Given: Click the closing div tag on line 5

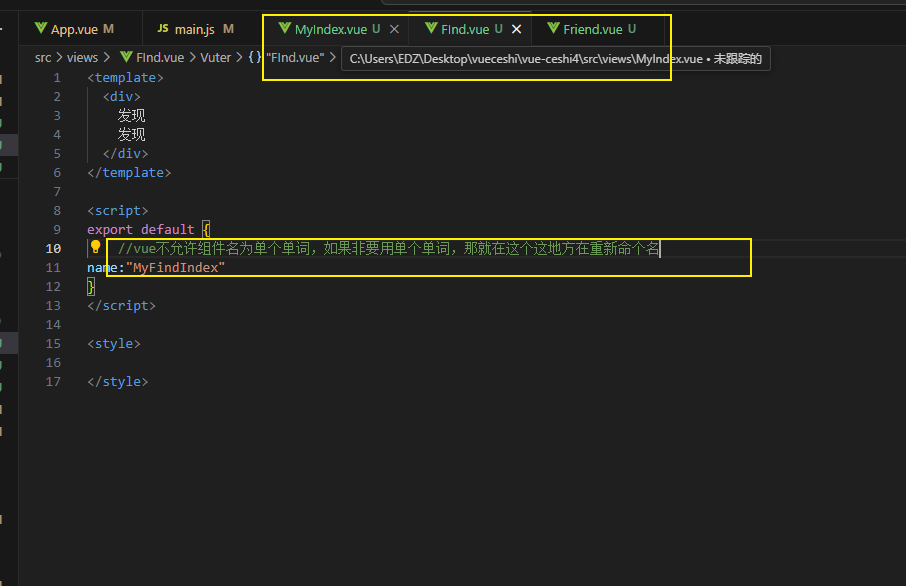Looking at the screenshot, I should pyautogui.click(x=125, y=154).
